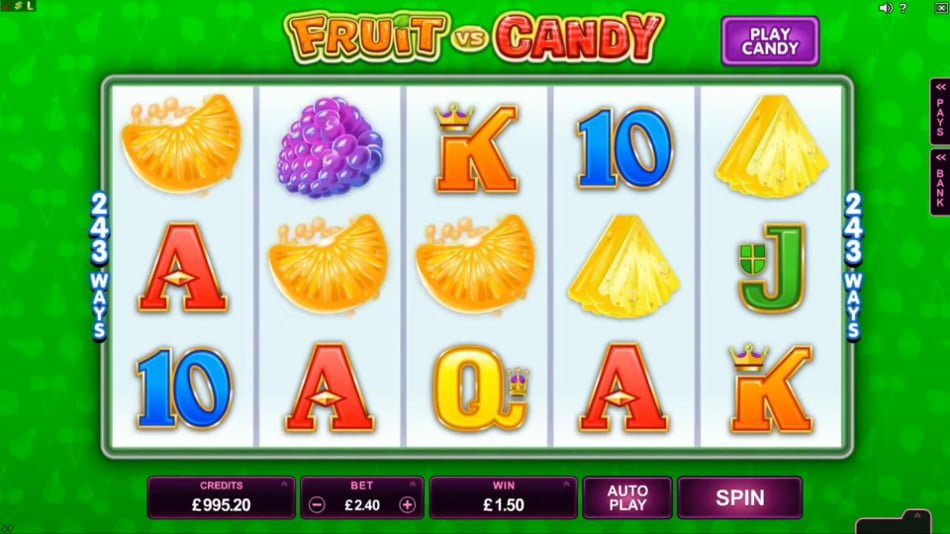Mute the game sound speaker icon
Viewport: 950px width, 534px height.
click(x=885, y=8)
